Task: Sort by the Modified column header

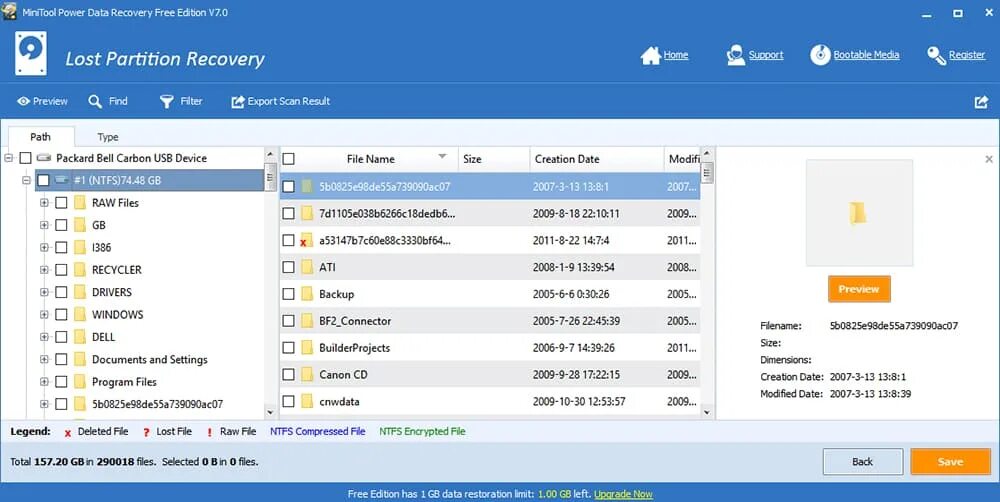Action: click(682, 159)
